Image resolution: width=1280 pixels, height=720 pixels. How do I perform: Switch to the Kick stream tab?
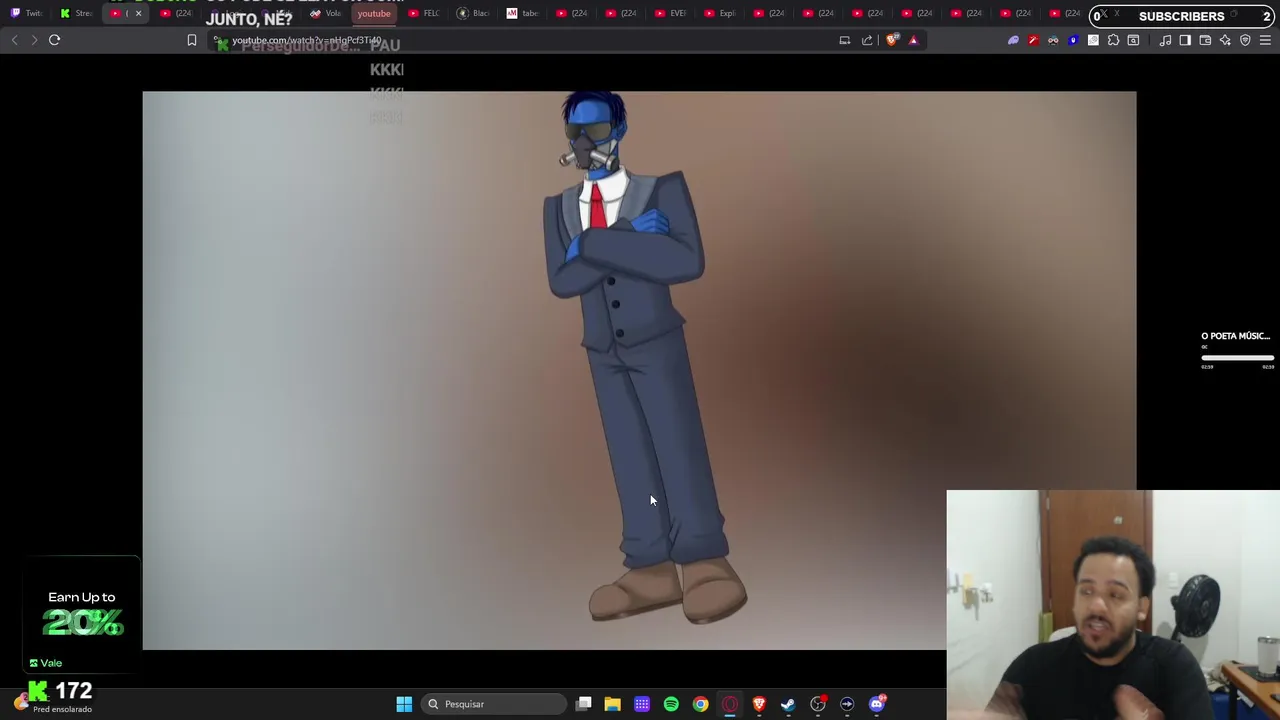coord(77,13)
